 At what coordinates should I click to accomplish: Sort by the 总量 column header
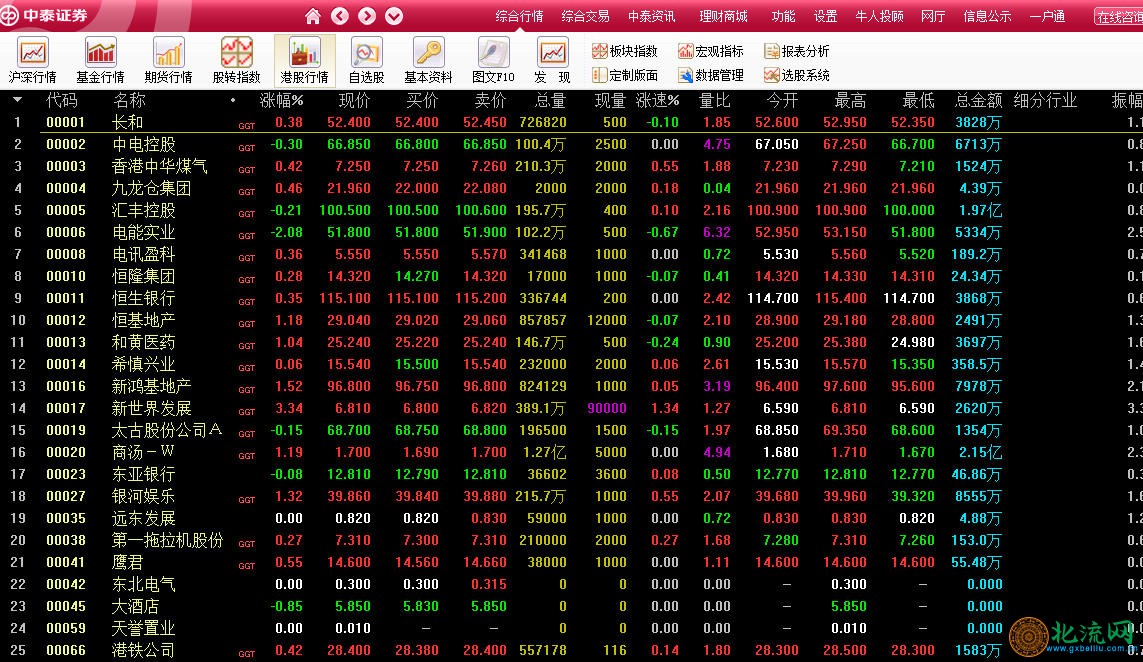coord(550,101)
